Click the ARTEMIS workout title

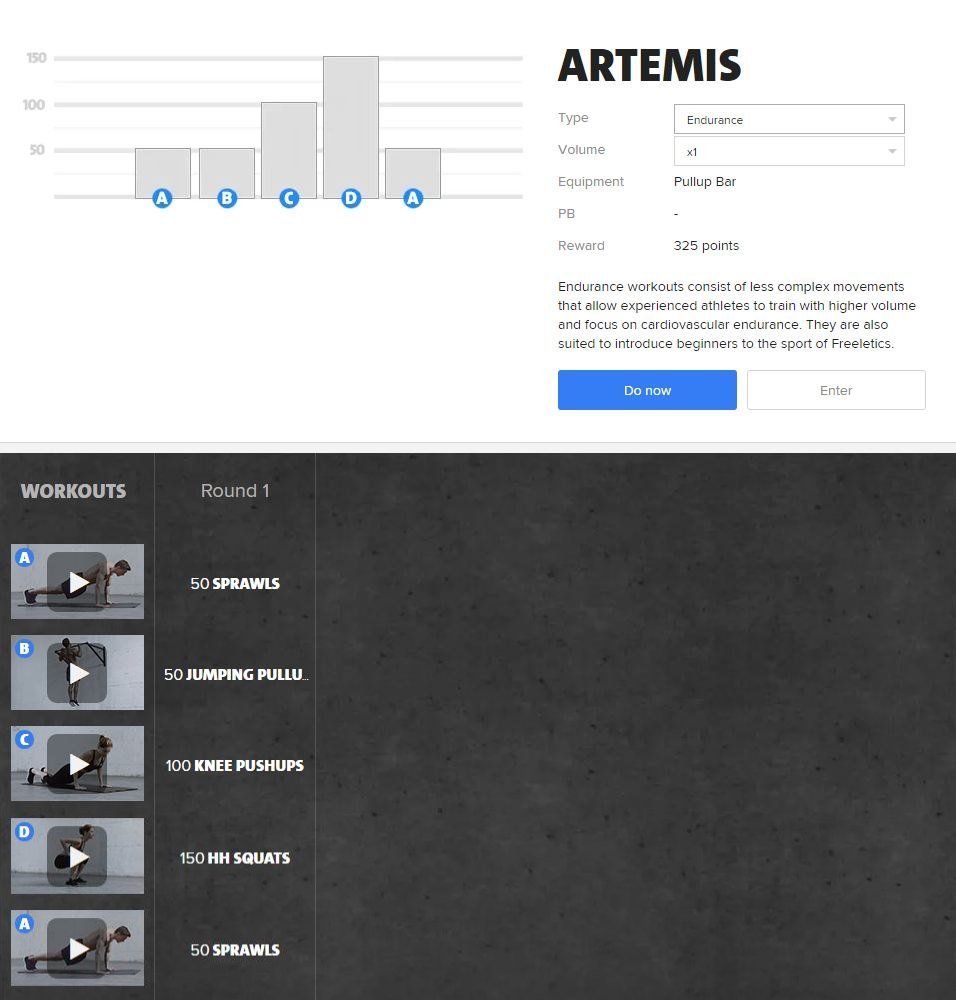coord(649,66)
